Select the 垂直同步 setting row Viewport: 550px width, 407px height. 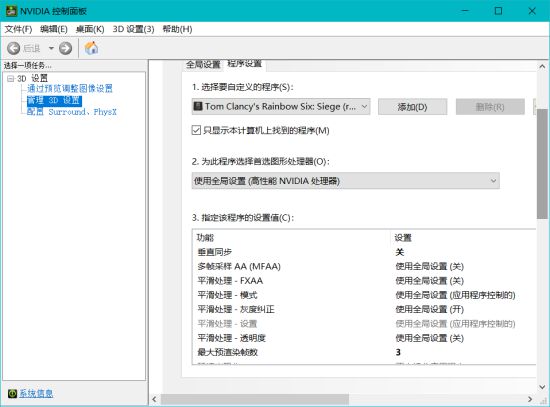click(365, 252)
